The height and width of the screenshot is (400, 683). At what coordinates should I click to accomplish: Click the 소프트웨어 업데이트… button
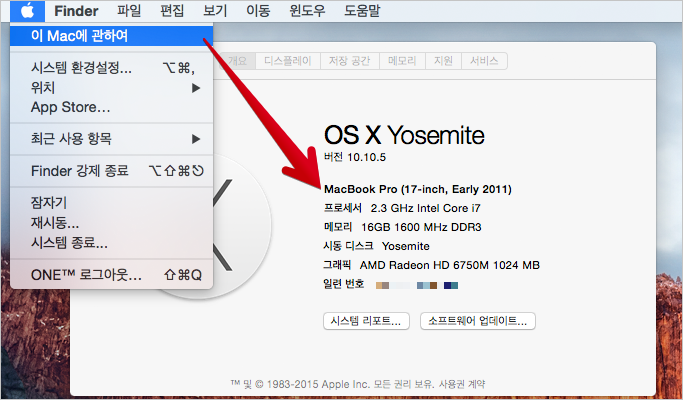478,321
